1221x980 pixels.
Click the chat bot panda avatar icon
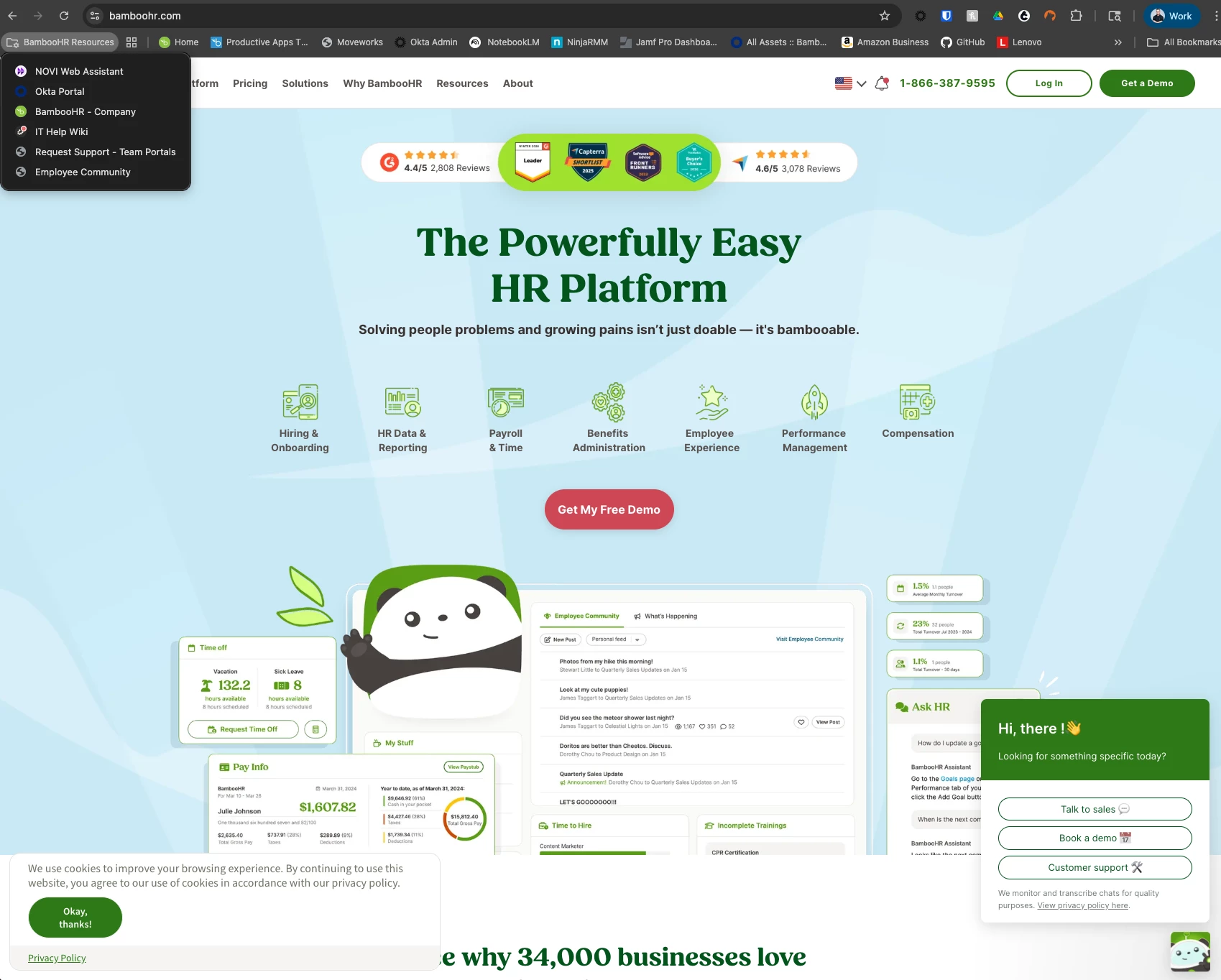1190,952
